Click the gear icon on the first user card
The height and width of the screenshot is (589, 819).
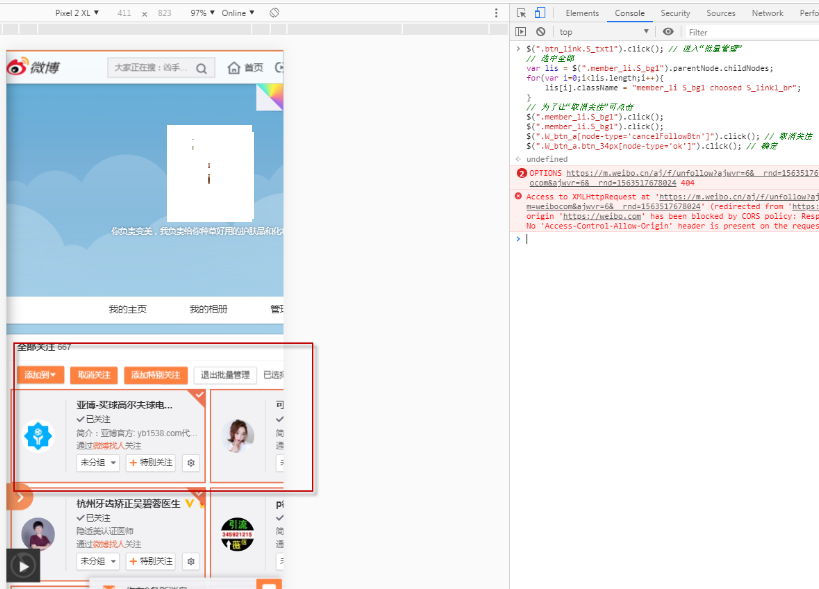click(191, 463)
